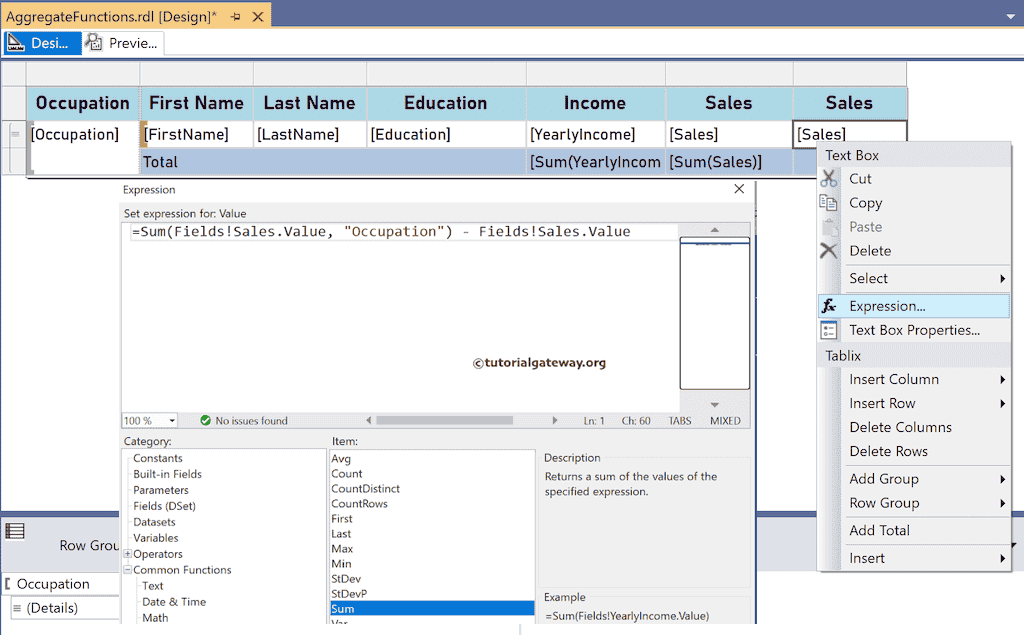Expand the Operators category node

point(128,554)
